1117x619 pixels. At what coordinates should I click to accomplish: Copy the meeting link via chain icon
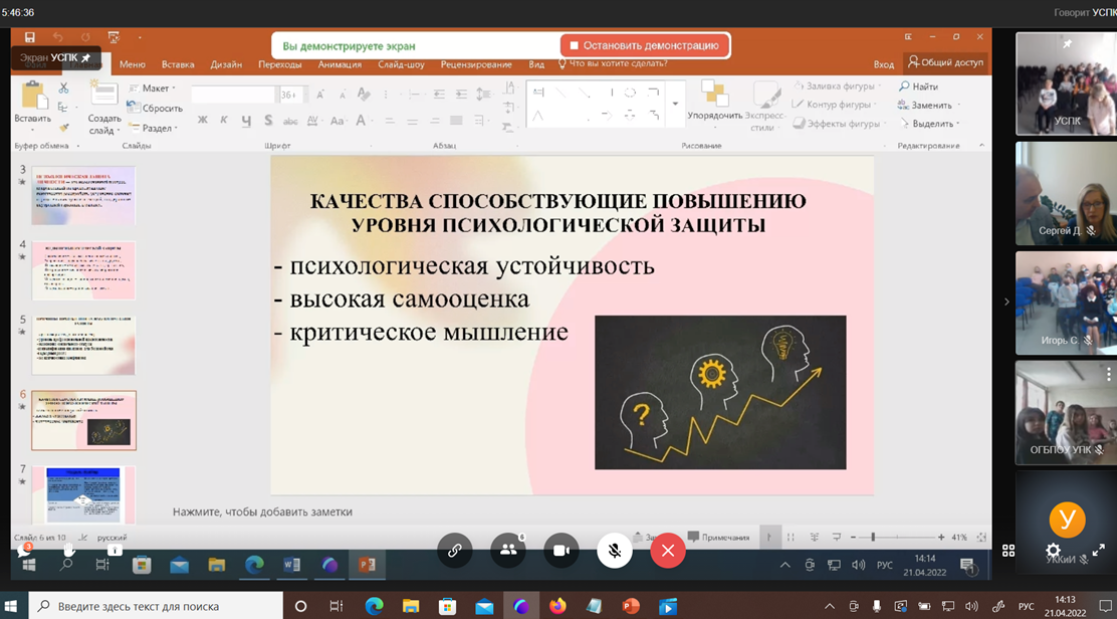tap(455, 550)
